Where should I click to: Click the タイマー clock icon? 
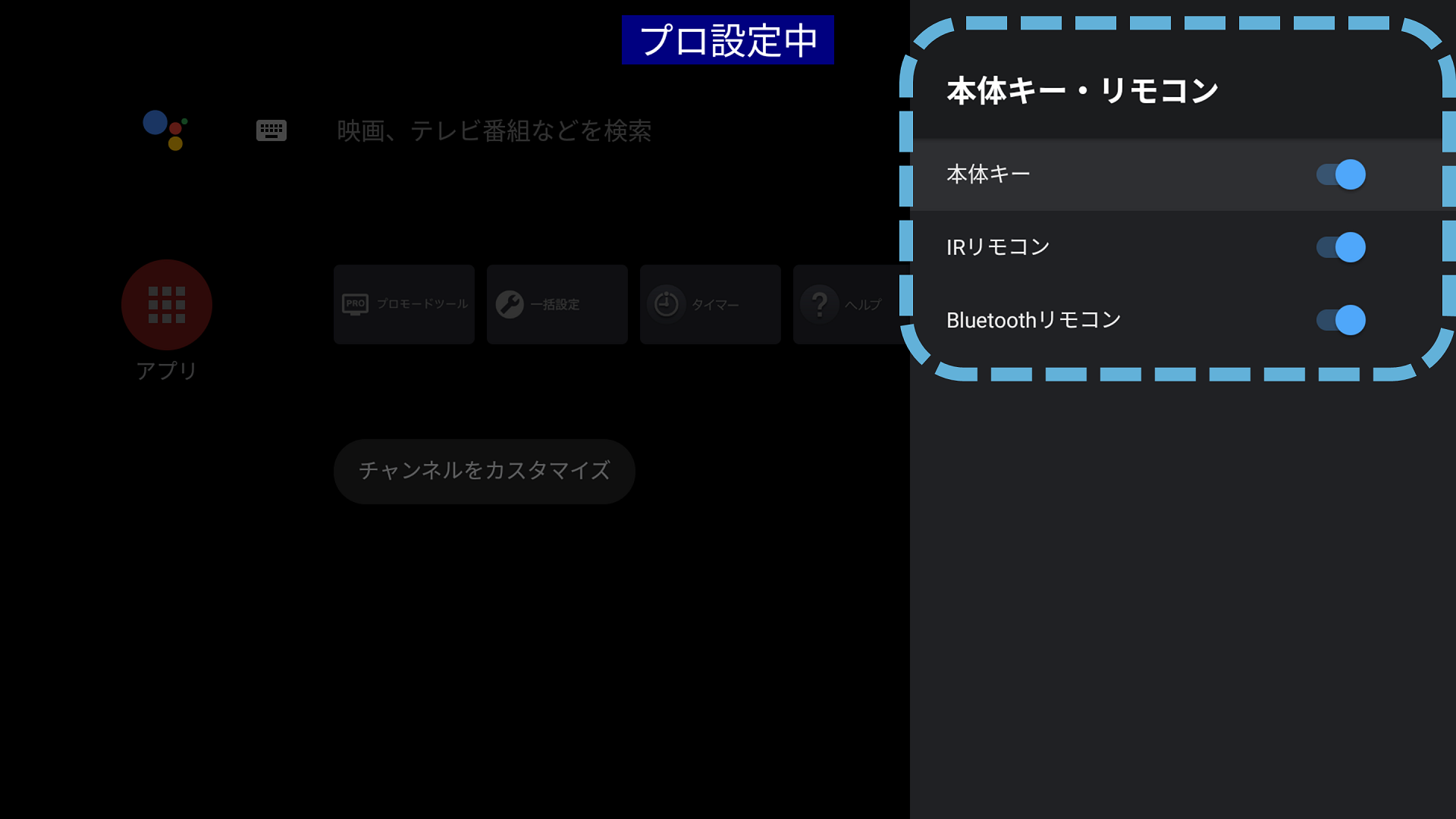pyautogui.click(x=666, y=304)
